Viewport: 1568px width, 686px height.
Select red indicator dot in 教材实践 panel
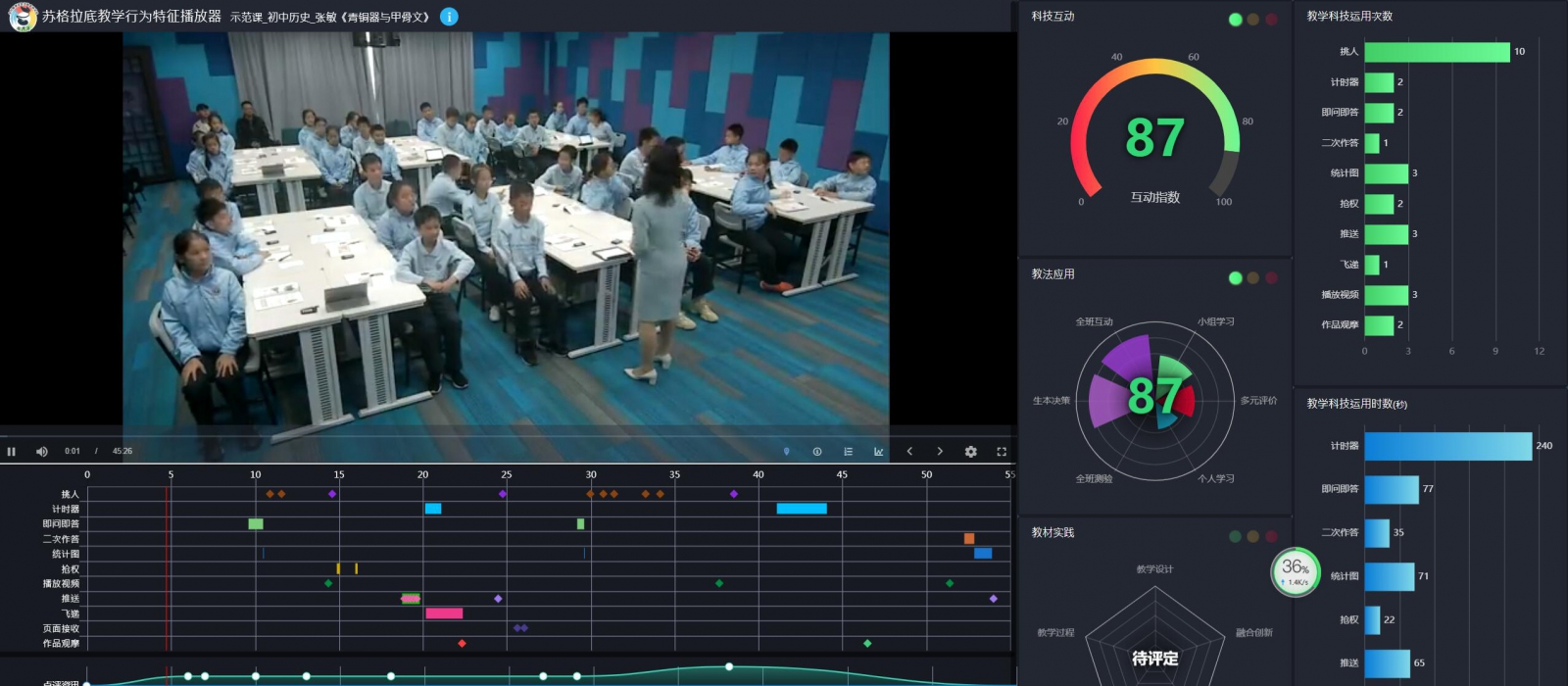(1271, 536)
